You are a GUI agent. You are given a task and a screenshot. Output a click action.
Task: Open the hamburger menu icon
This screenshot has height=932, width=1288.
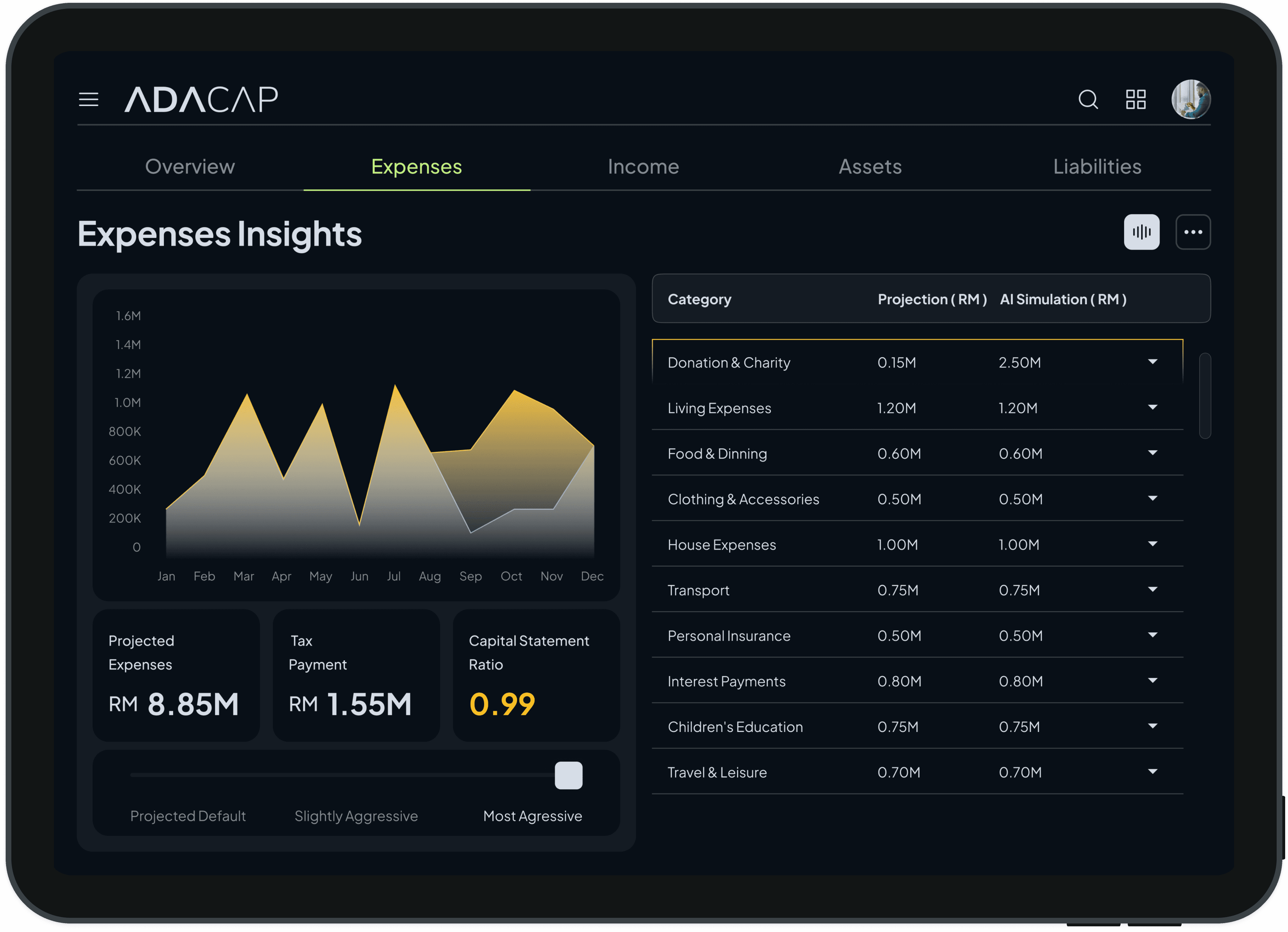tap(89, 99)
